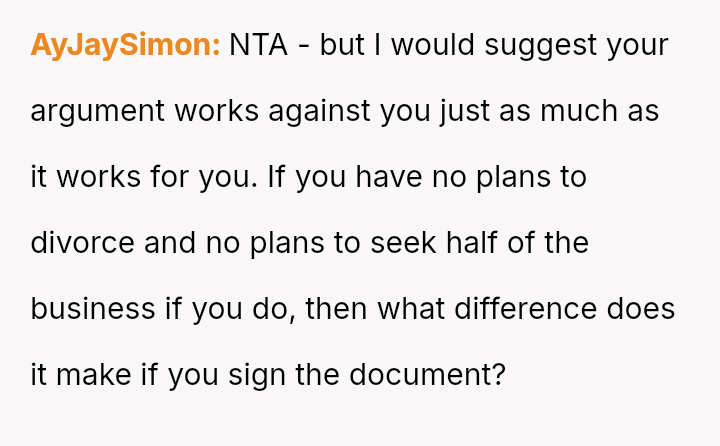Open the AyJaySimon username profile link
The width and height of the screenshot is (720, 446).
(125, 46)
